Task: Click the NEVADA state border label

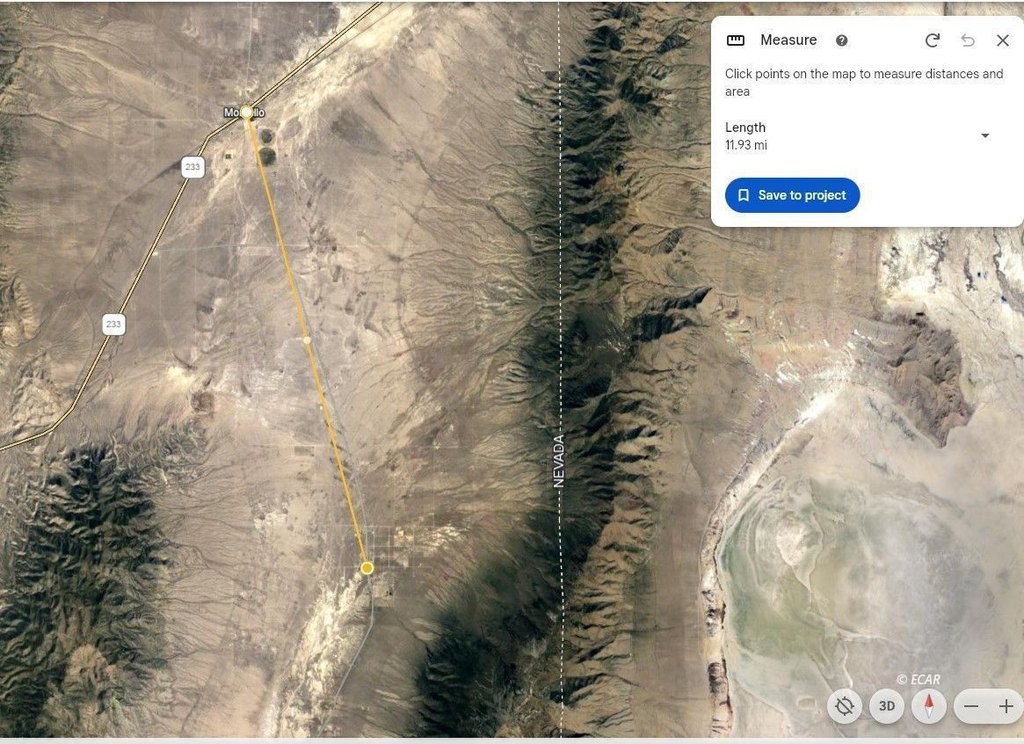Action: coord(558,461)
